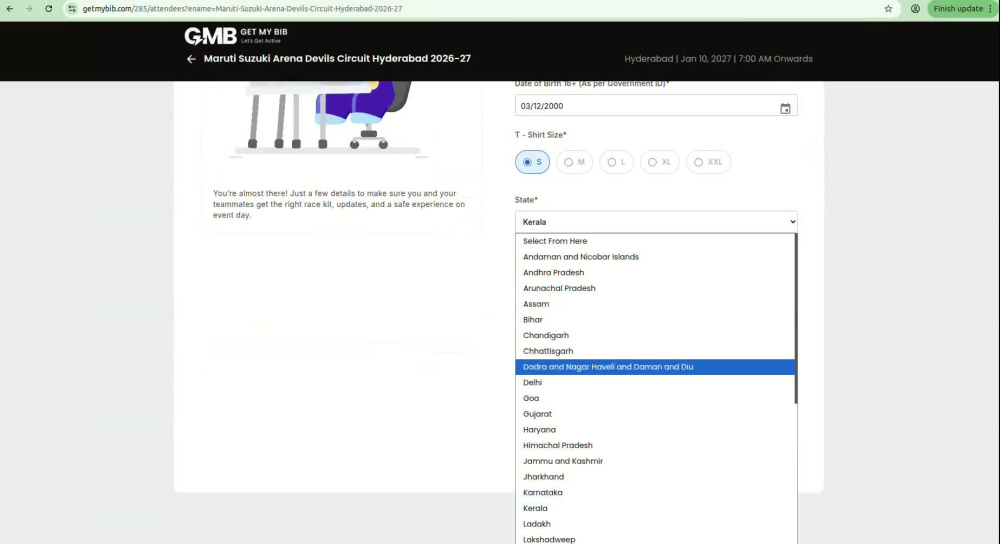Click the Finish update button

tap(962, 9)
